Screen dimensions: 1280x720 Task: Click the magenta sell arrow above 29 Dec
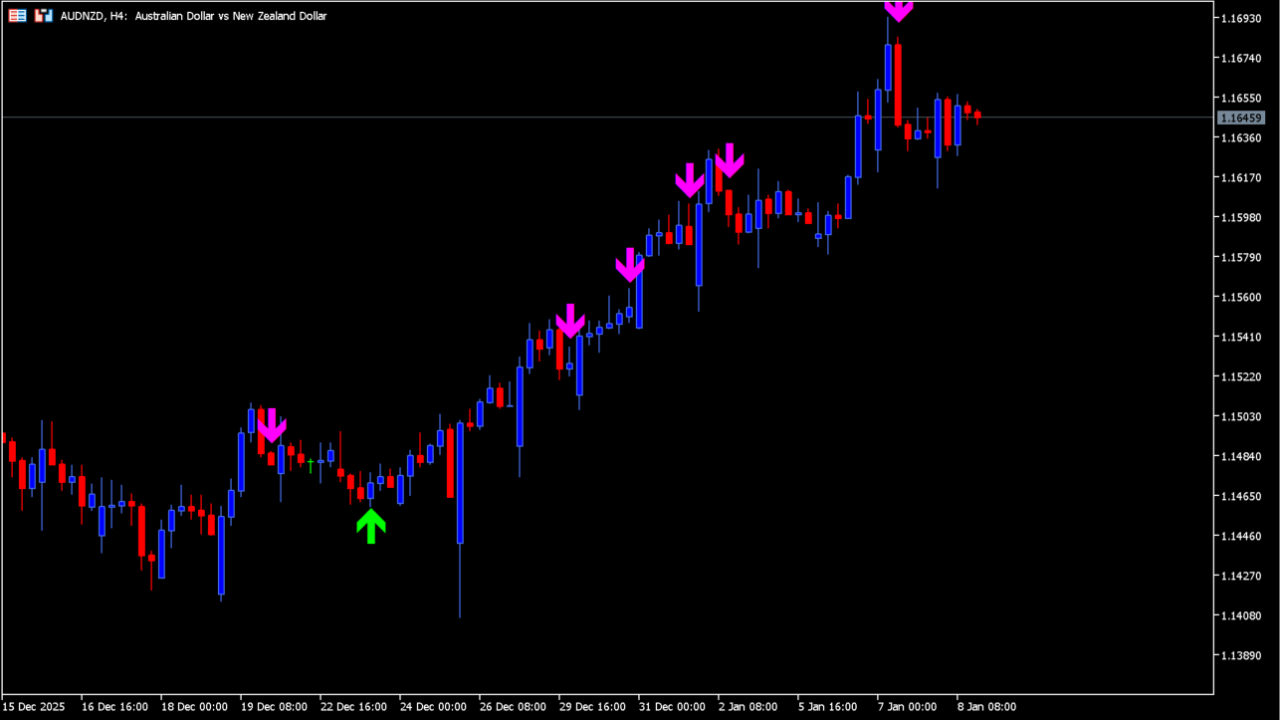pyautogui.click(x=569, y=322)
